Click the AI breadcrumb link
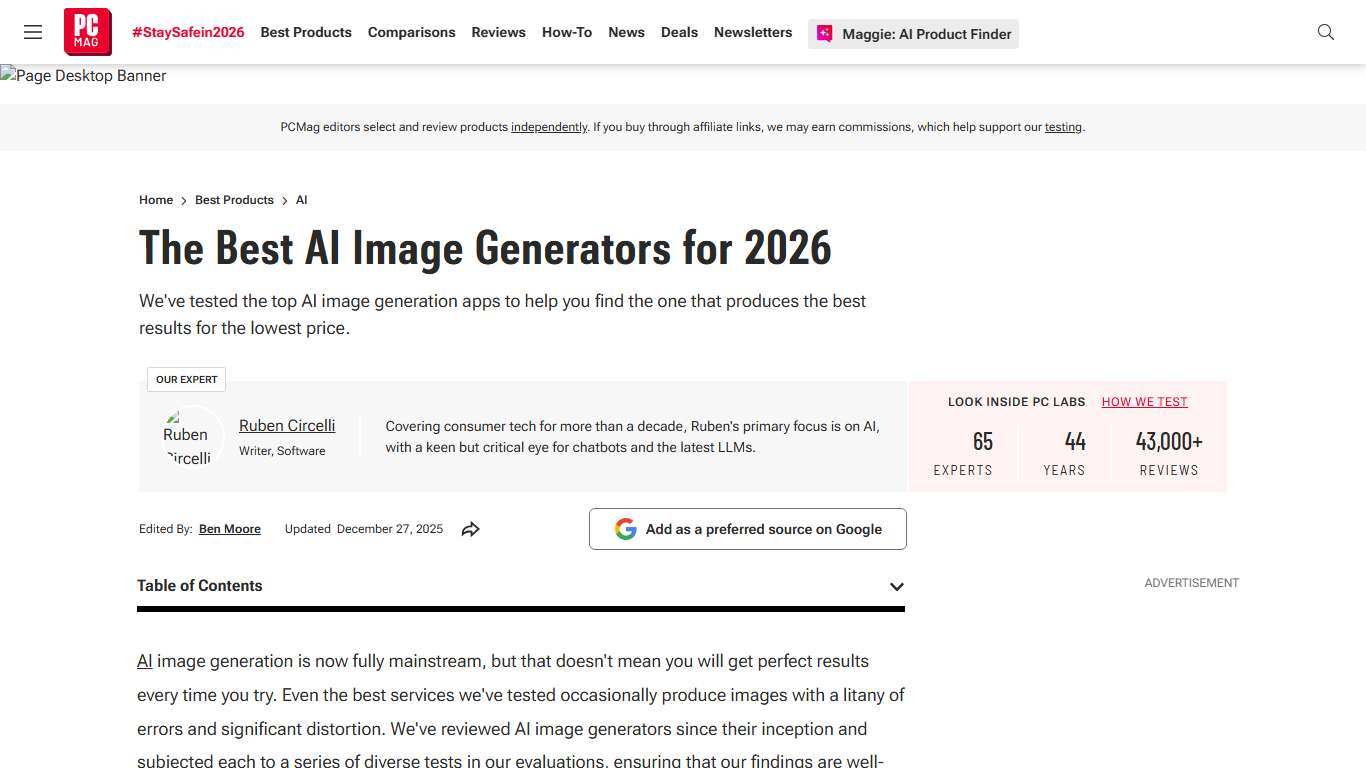Image resolution: width=1366 pixels, height=768 pixels. tap(301, 200)
